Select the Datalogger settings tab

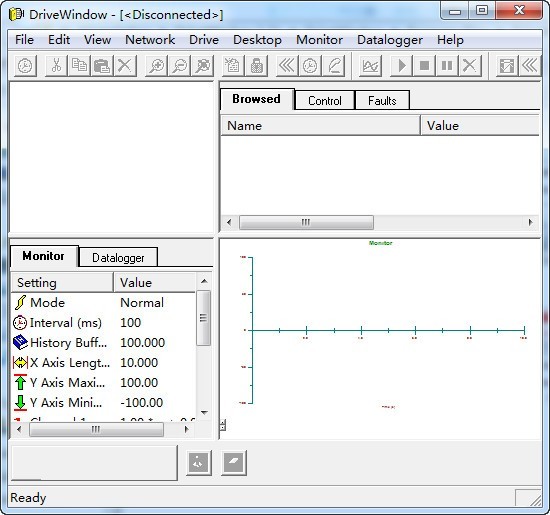tap(118, 258)
